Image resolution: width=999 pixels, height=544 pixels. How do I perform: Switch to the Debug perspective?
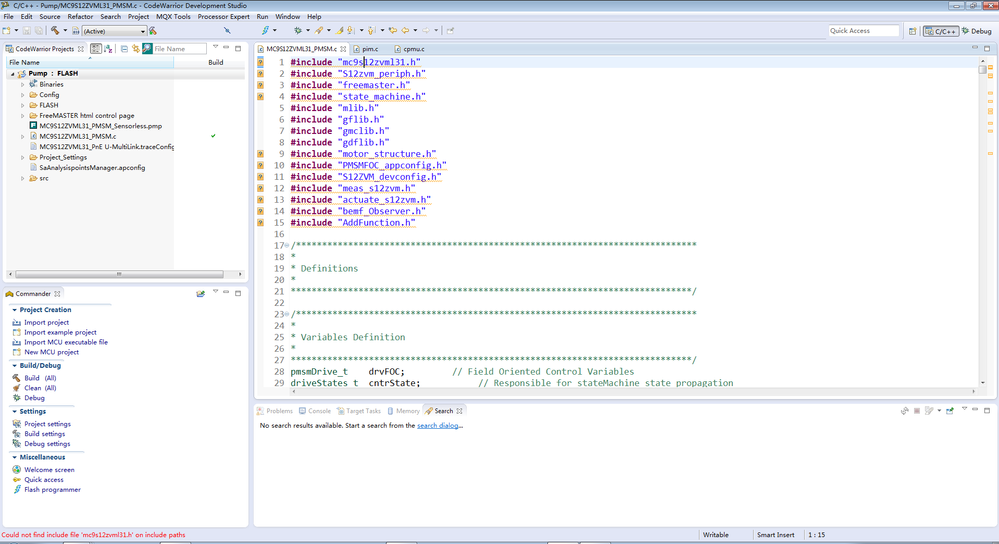click(977, 31)
